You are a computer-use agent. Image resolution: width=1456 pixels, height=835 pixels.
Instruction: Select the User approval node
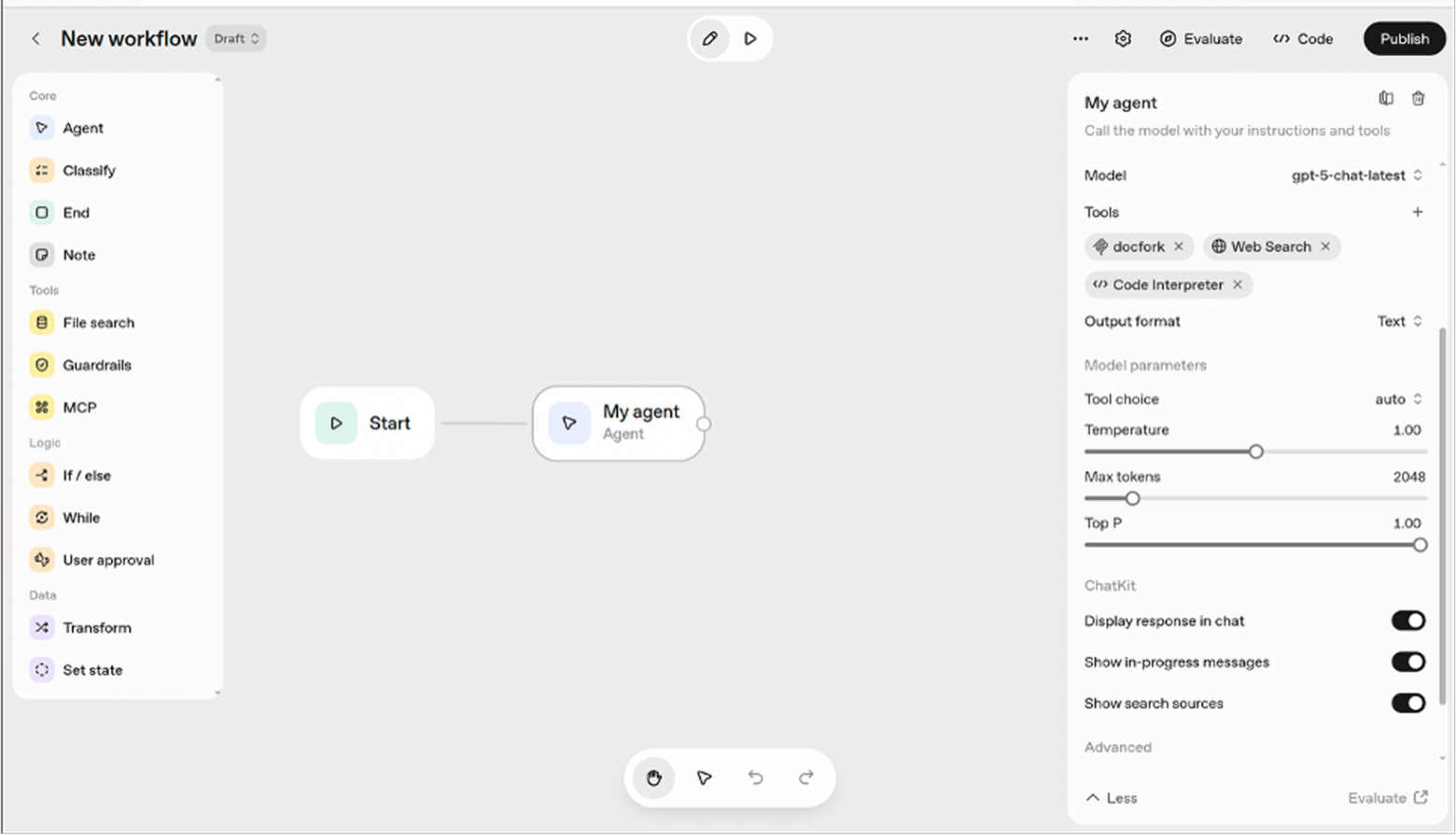(x=108, y=559)
